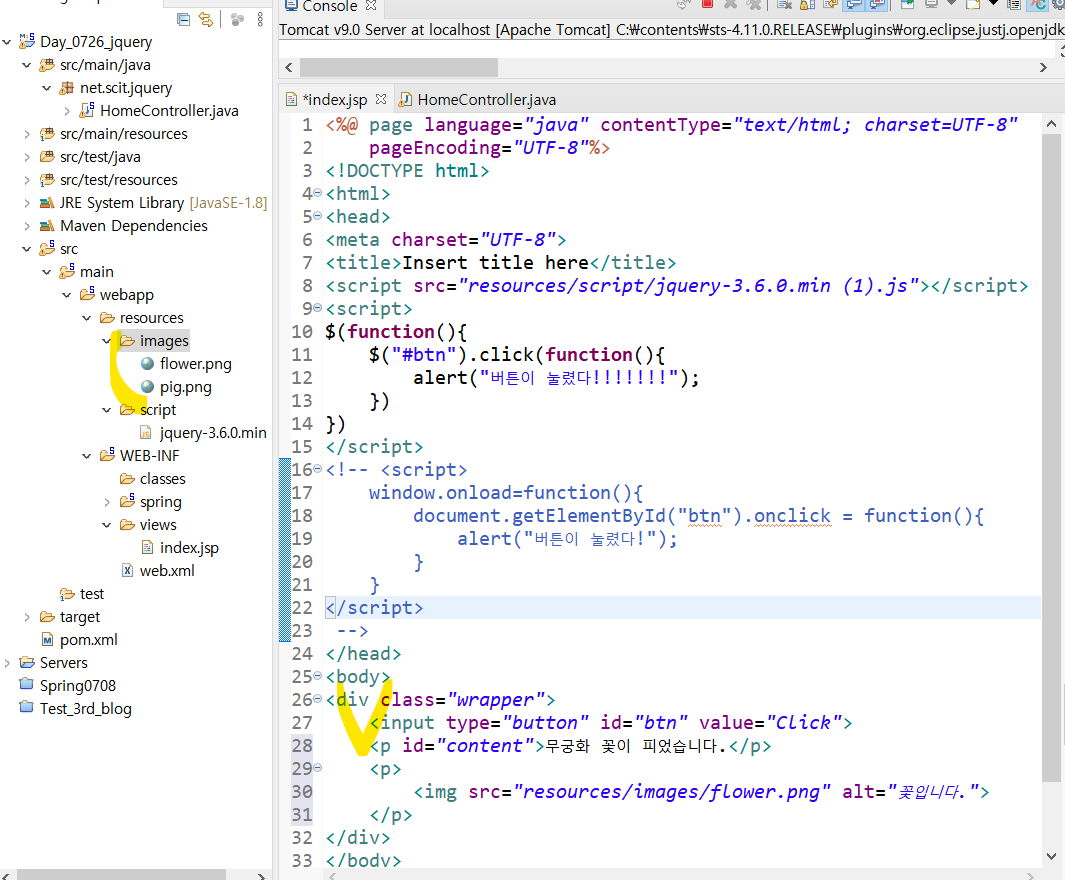Select the images folder
1065x880 pixels.
164,341
